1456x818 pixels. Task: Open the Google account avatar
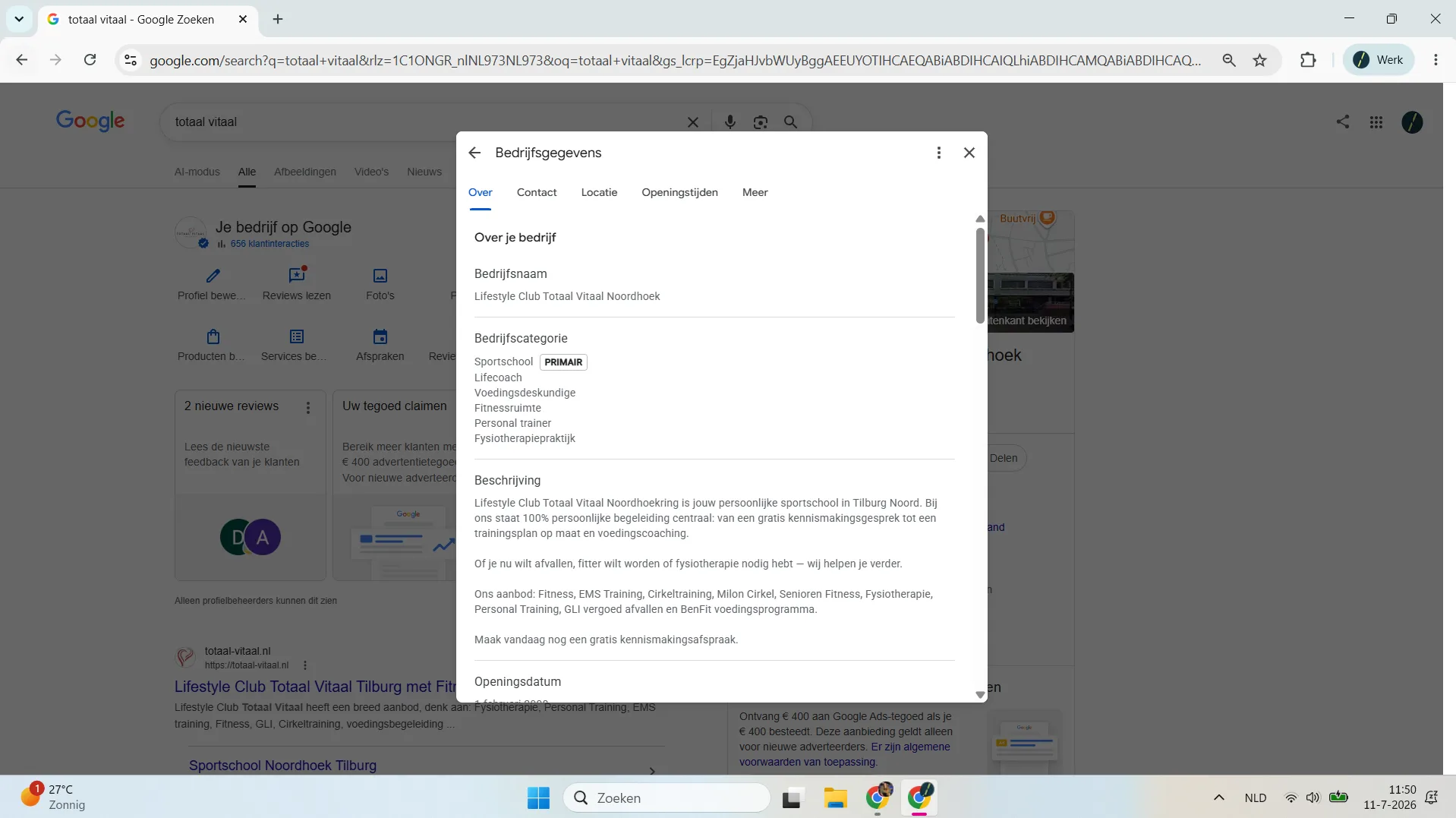1412,122
